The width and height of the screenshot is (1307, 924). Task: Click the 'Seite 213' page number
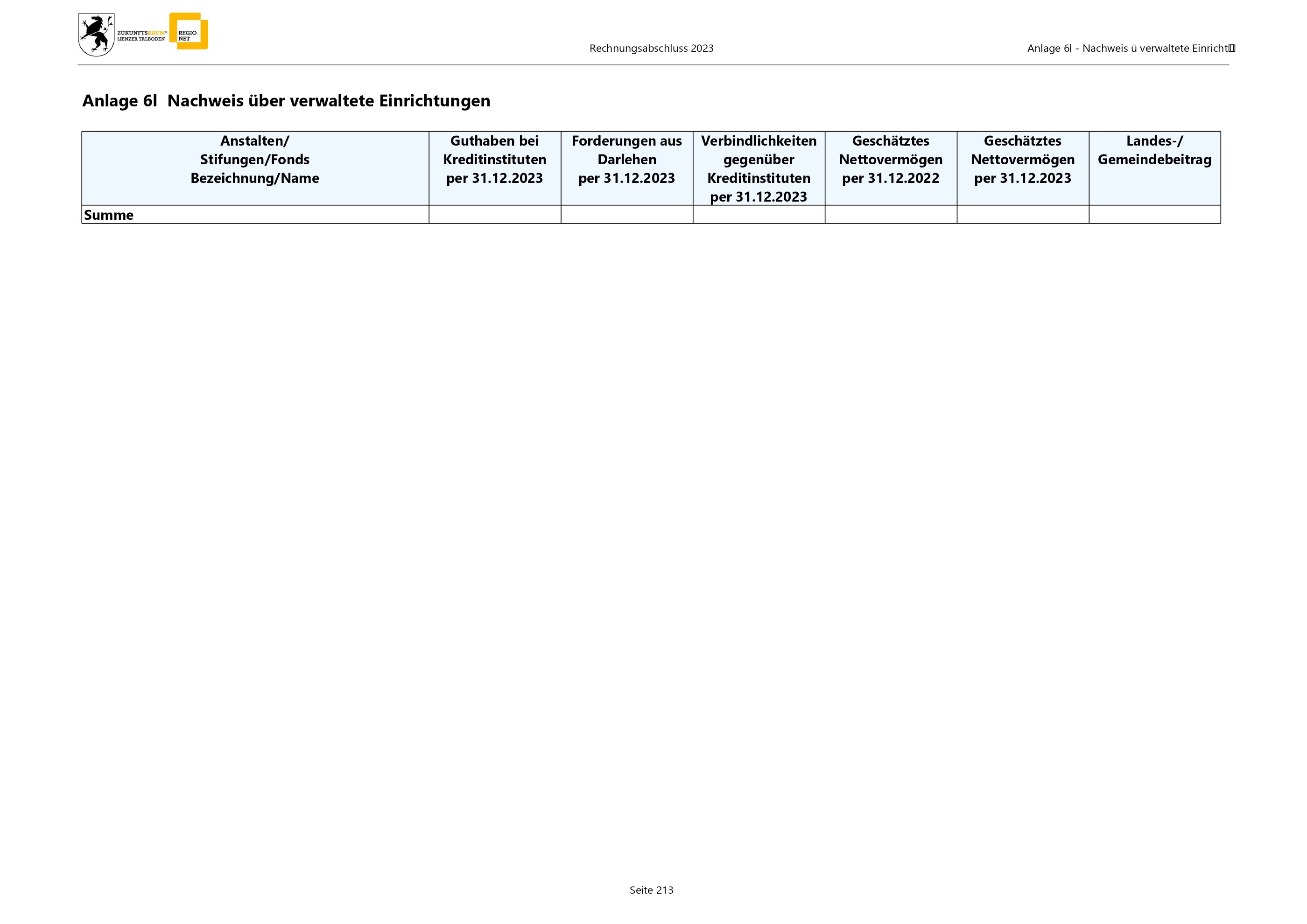651,890
